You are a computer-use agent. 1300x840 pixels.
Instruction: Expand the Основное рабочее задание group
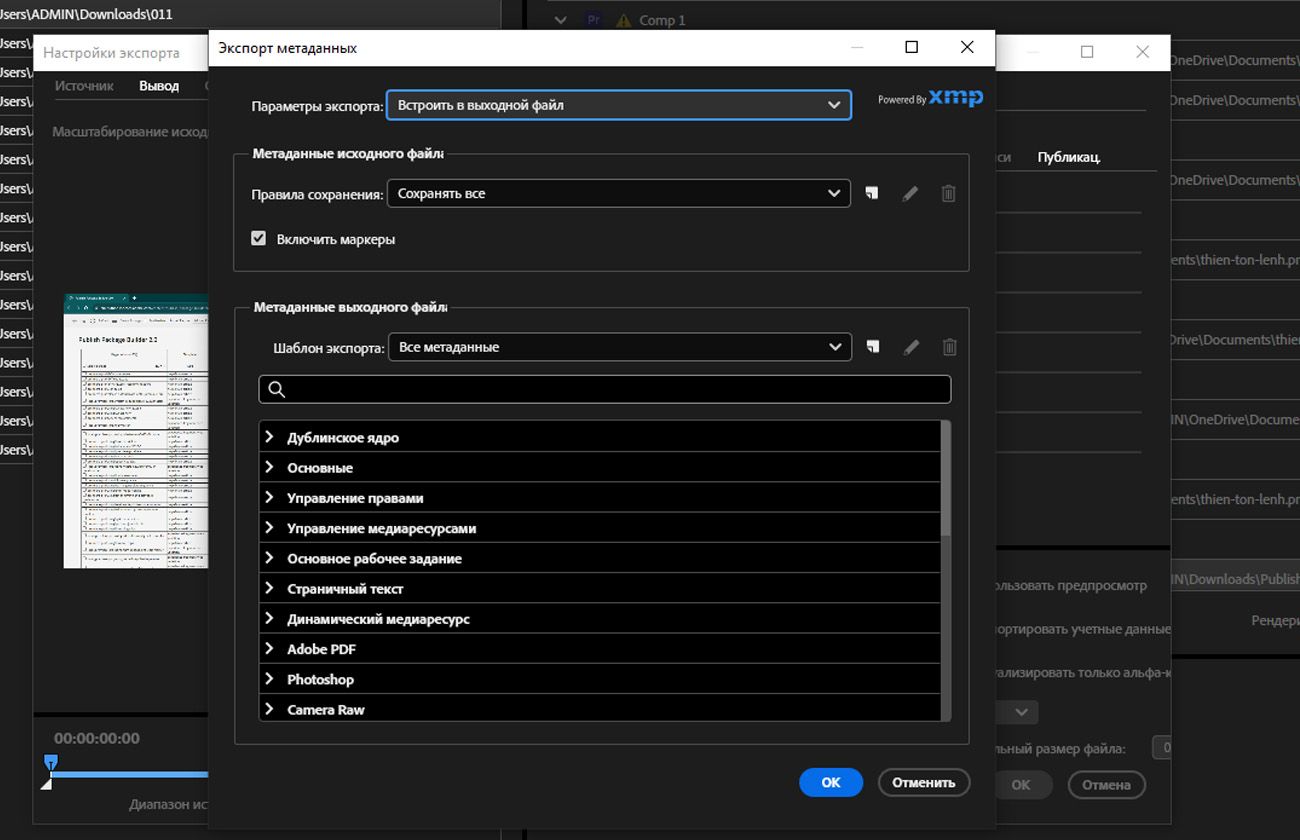(x=269, y=558)
